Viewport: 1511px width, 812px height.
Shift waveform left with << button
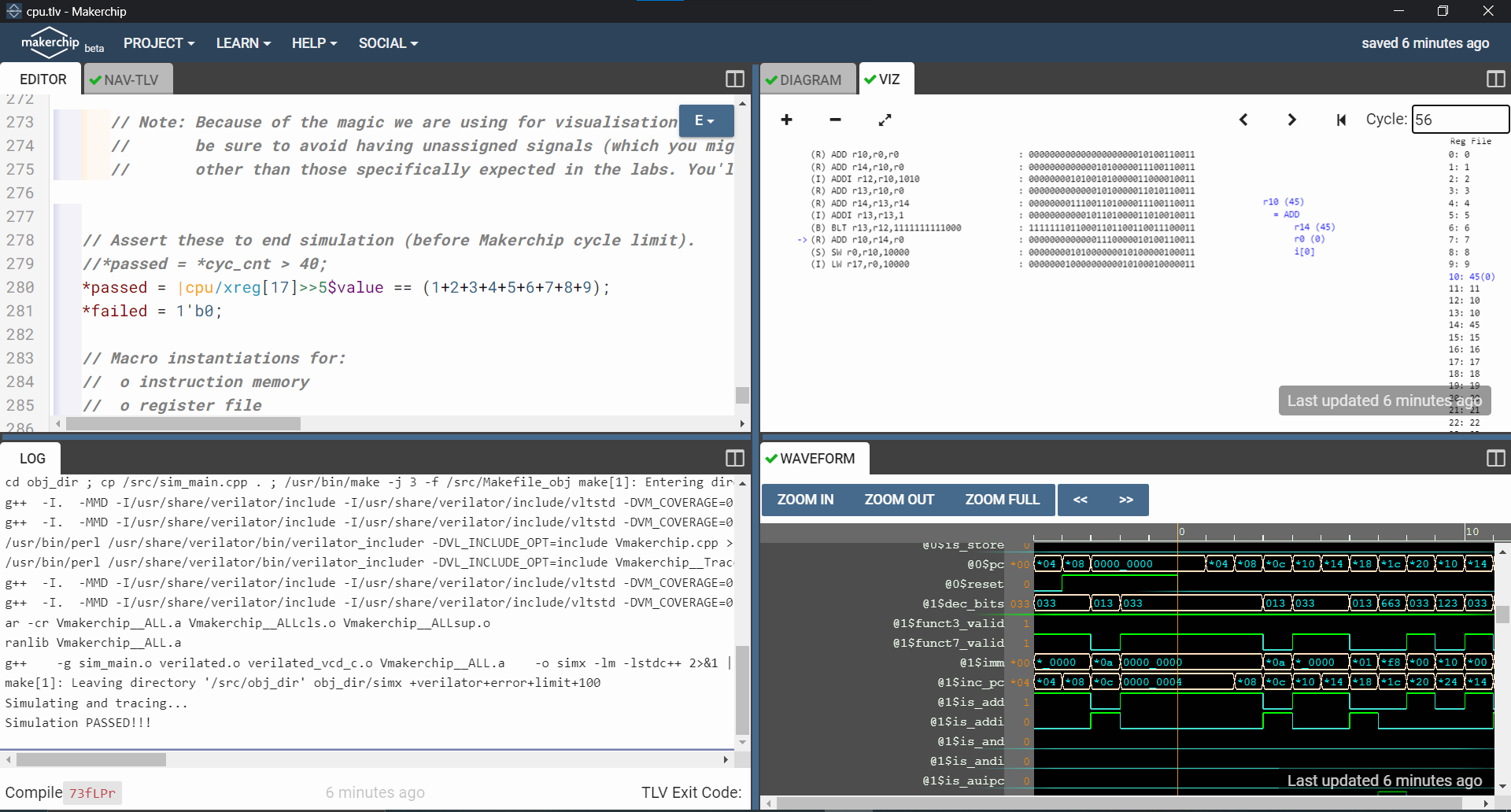[x=1080, y=500]
